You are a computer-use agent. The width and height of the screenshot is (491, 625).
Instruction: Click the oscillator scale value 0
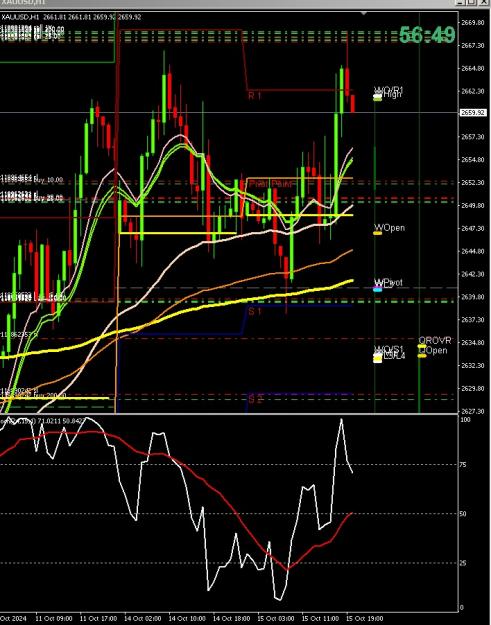pos(462,607)
